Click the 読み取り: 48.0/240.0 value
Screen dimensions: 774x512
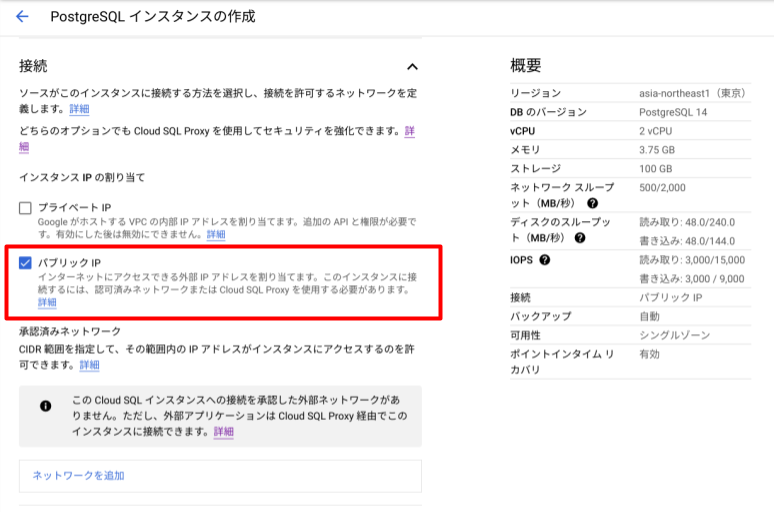point(687,222)
